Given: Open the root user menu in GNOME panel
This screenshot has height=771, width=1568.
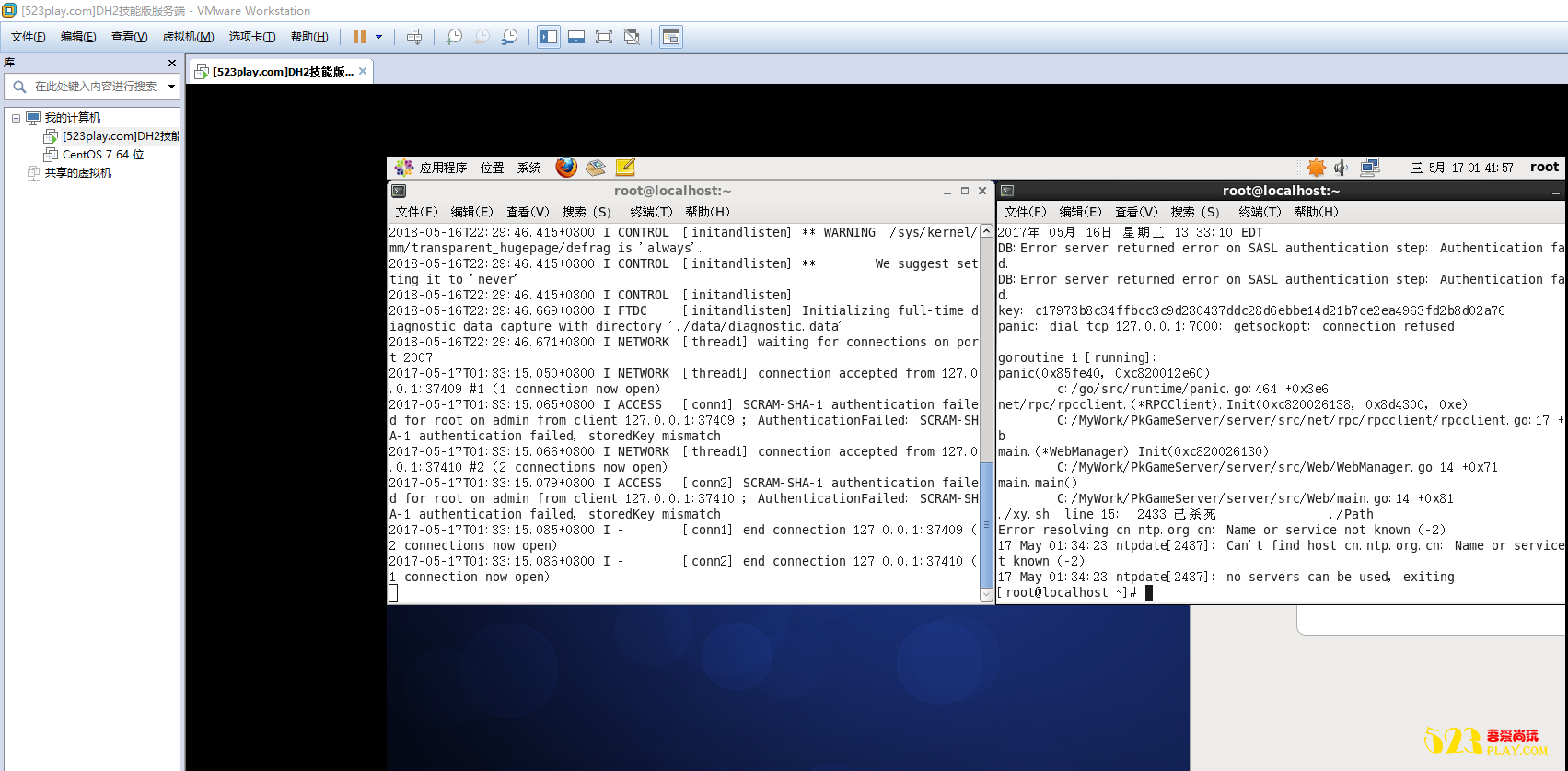Looking at the screenshot, I should 1544,167.
